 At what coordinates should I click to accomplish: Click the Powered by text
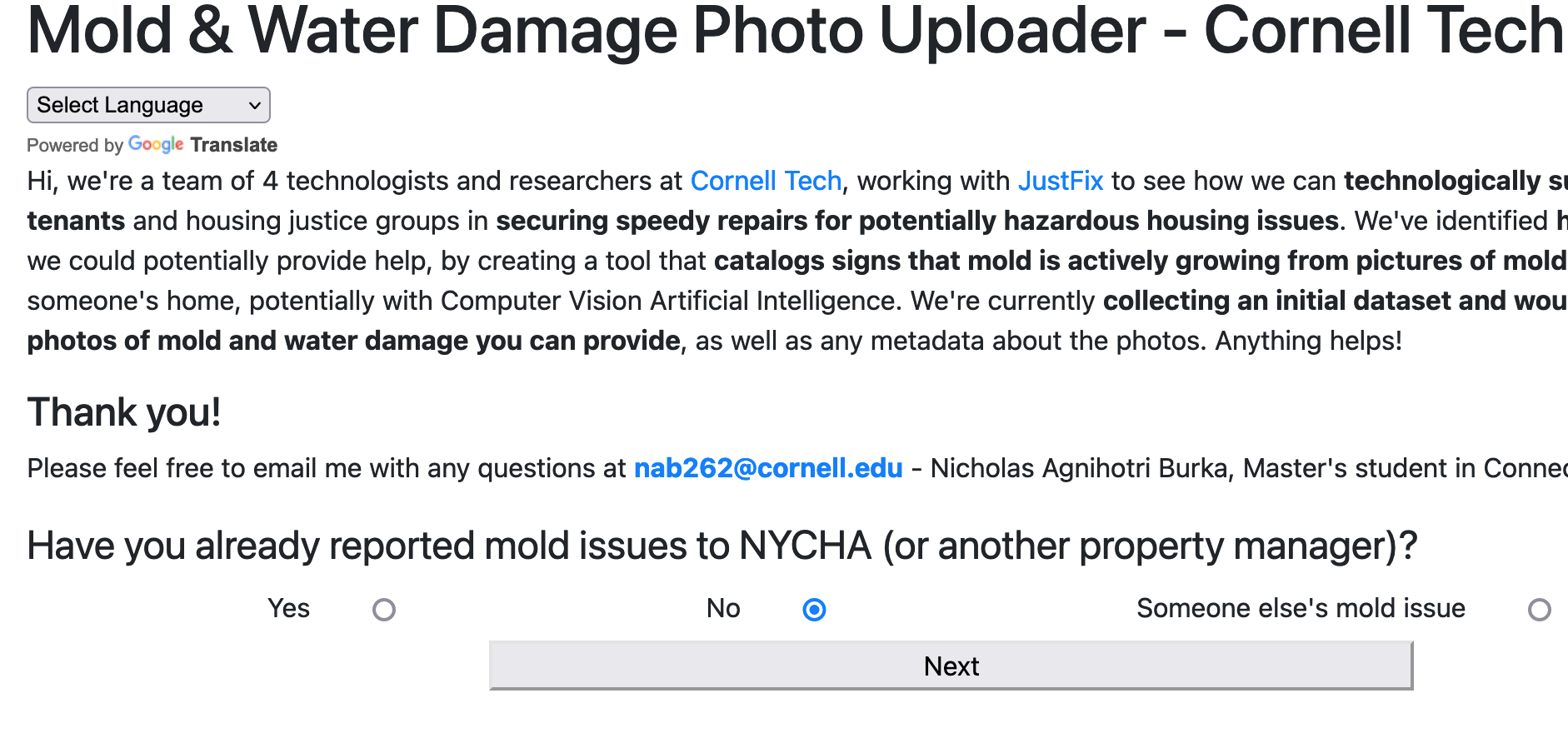click(75, 145)
